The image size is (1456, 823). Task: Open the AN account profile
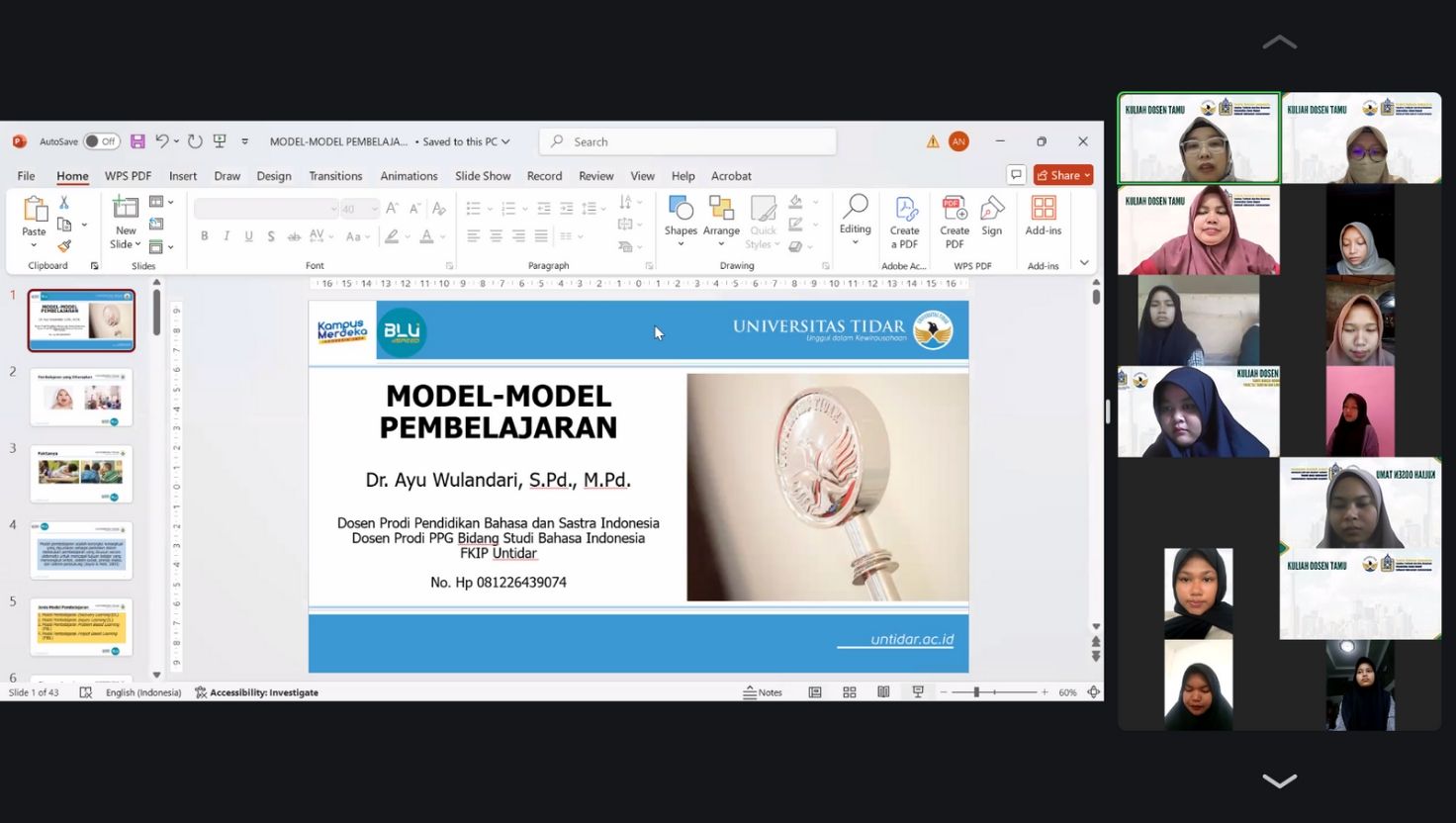coord(958,141)
